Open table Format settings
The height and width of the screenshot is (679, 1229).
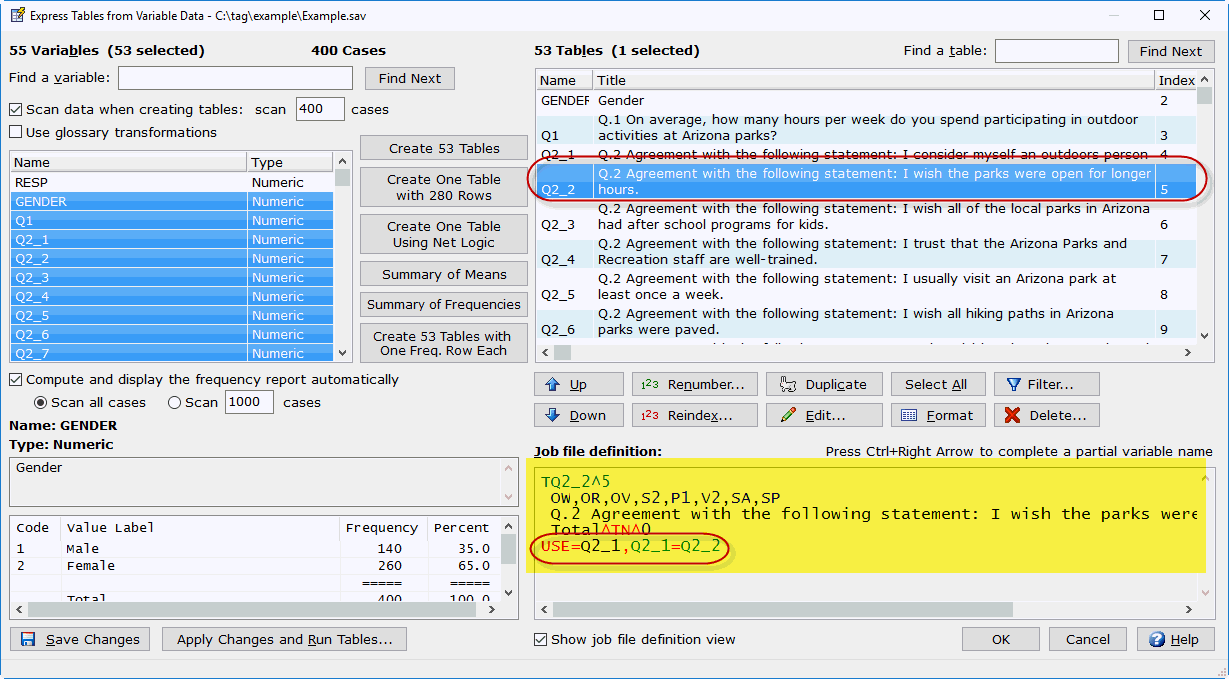click(x=938, y=415)
